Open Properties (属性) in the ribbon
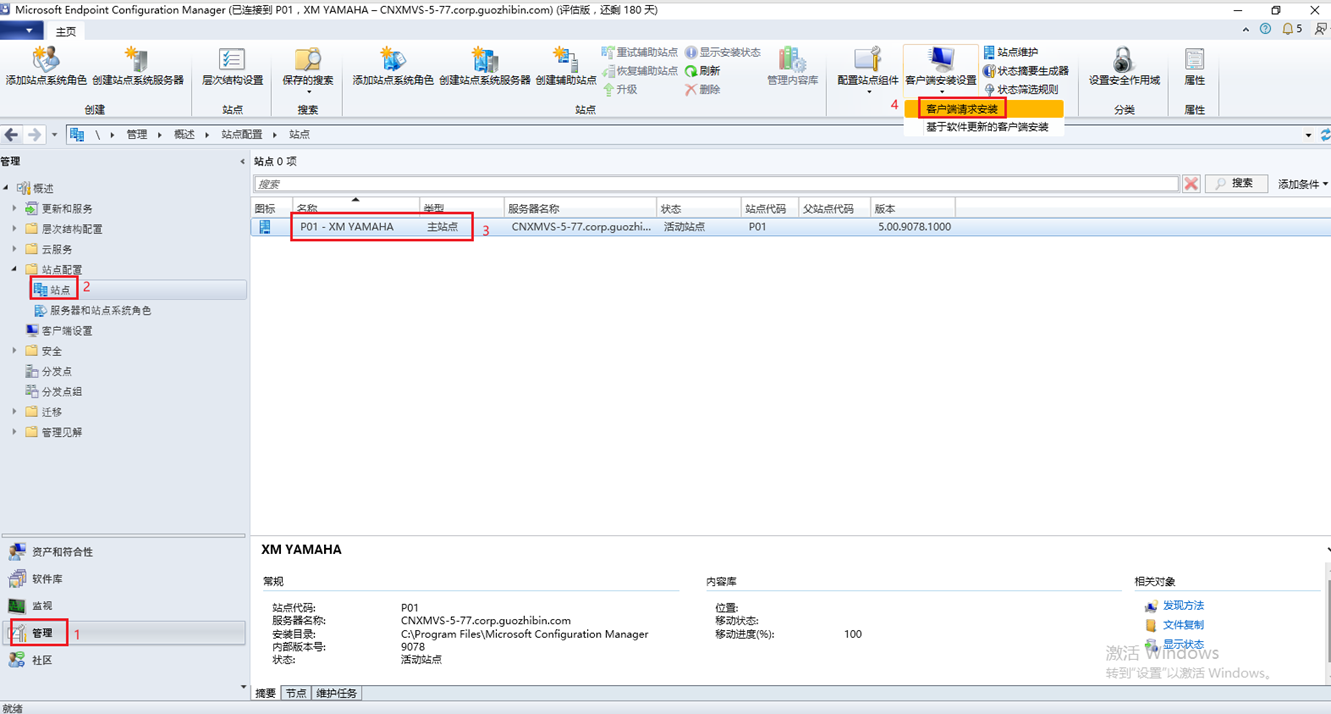1331x714 pixels. [x=1194, y=67]
